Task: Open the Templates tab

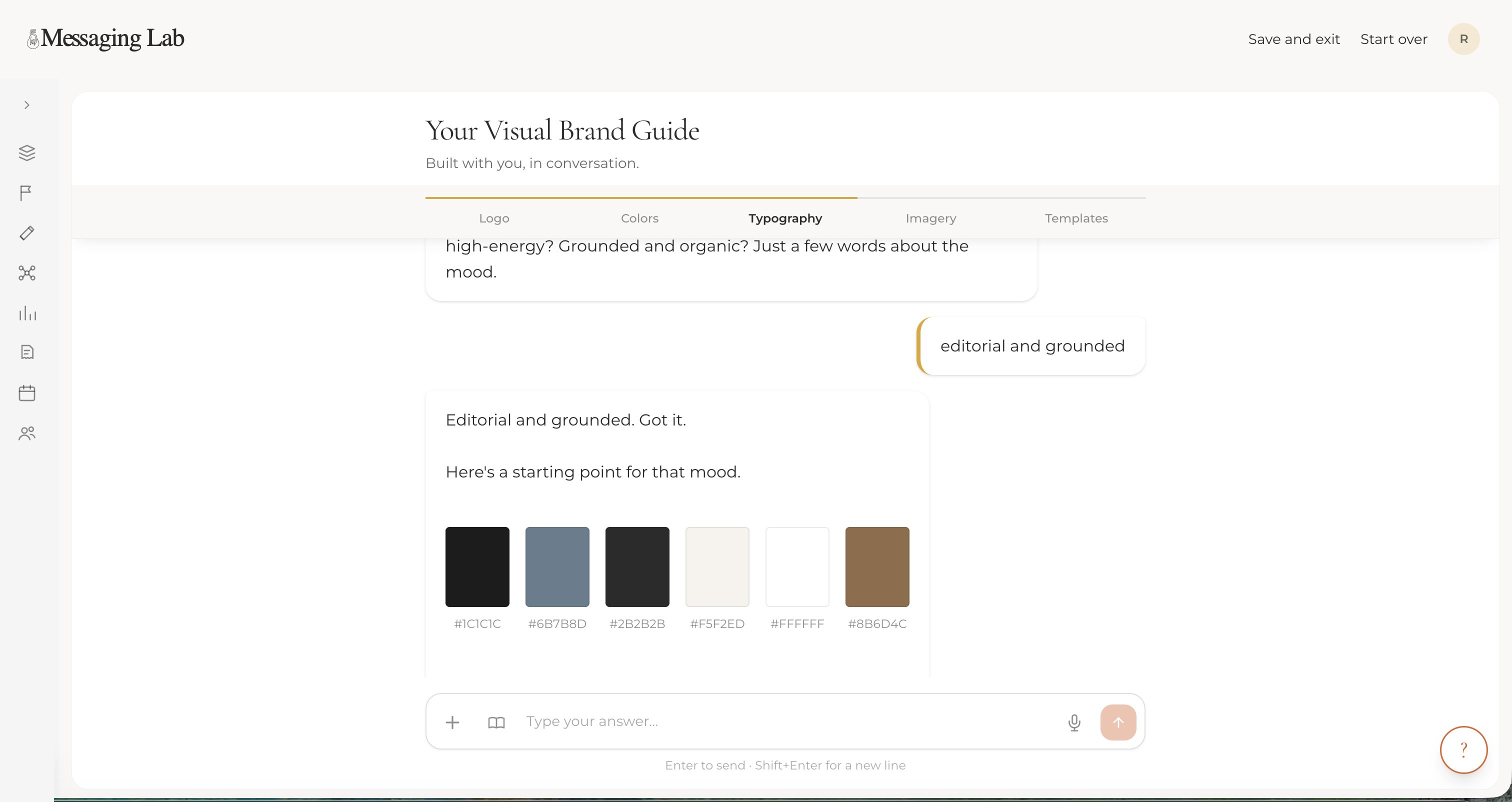Action: click(x=1076, y=218)
